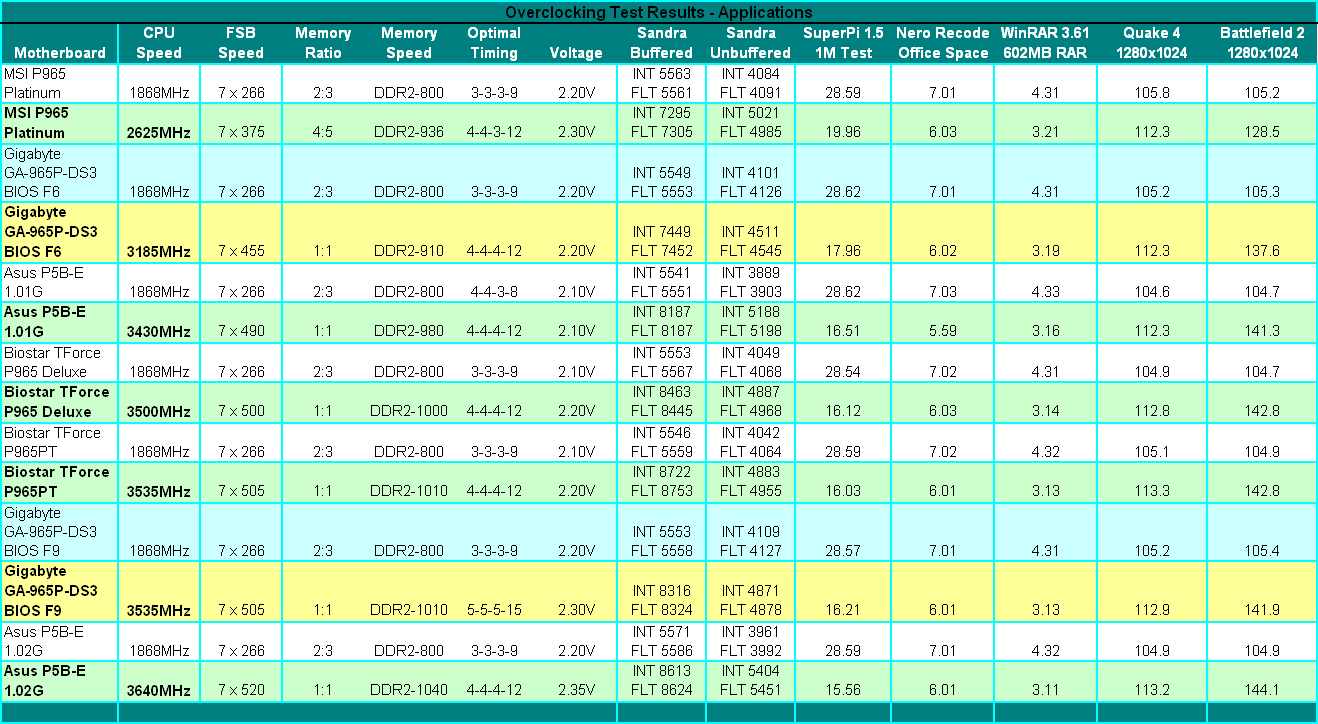
Task: Click the Memory Ratio column header
Action: (323, 43)
